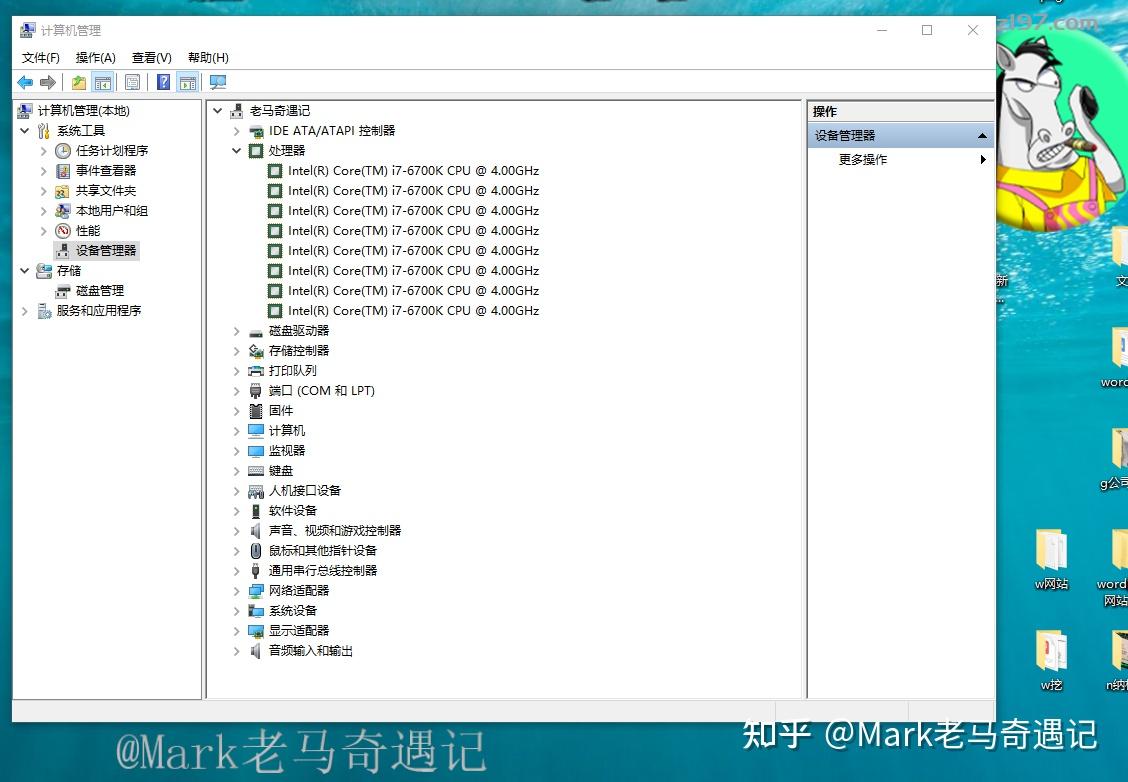Screen dimensions: 1128x782
Task: Expand the 软件设备 category
Action: 236,511
